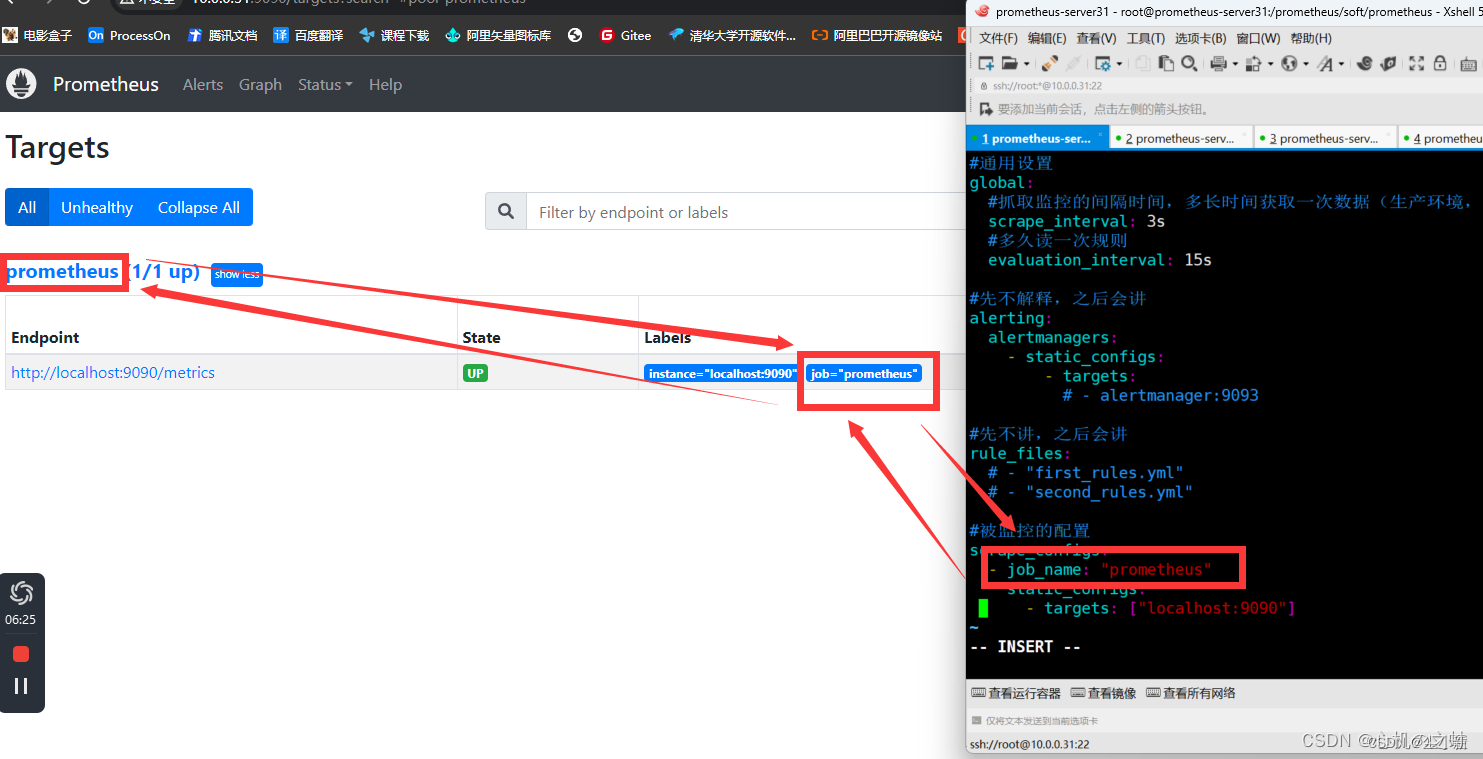Screen dimensions: 1483x759
Task: Open session properties gear icon in Xshell
Action: pos(1103,64)
